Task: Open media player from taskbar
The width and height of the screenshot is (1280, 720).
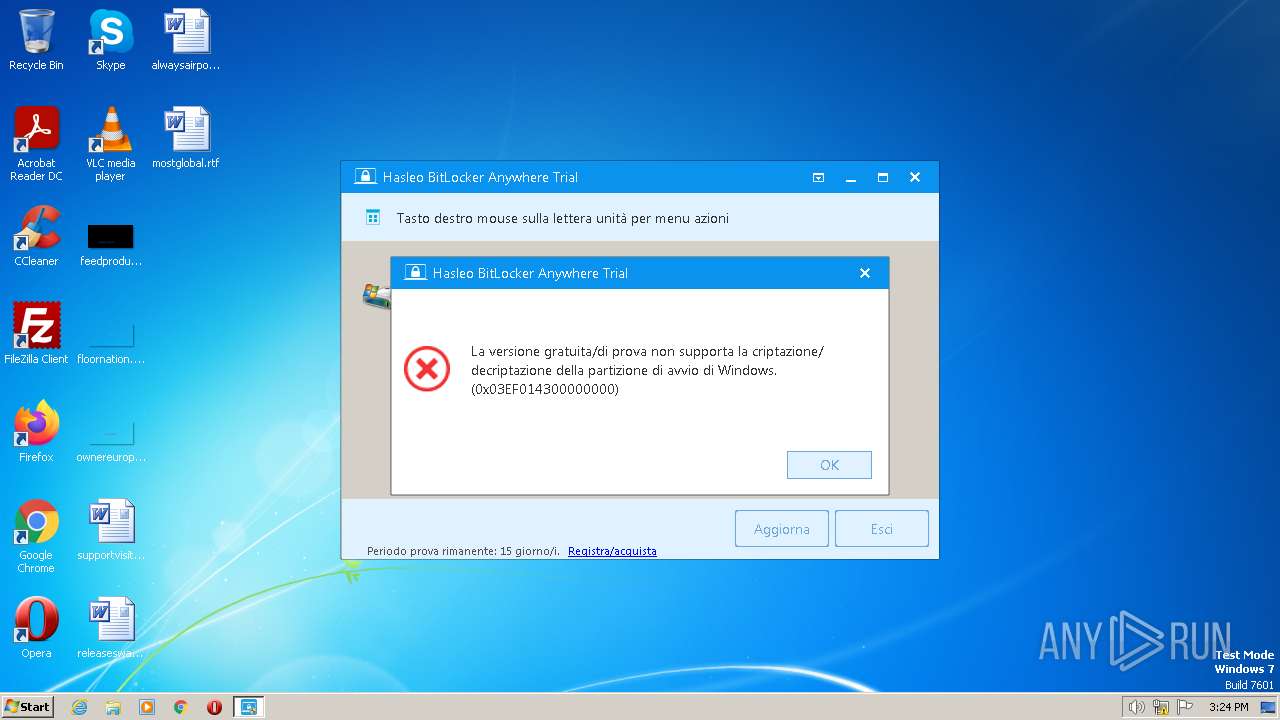Action: 147,707
